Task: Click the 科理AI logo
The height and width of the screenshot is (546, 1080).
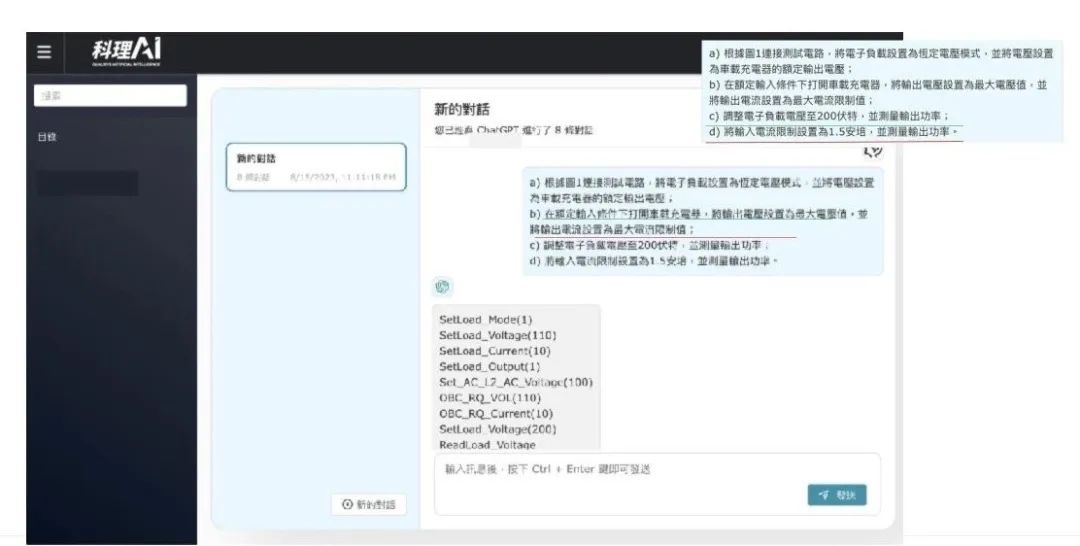Action: (125, 50)
